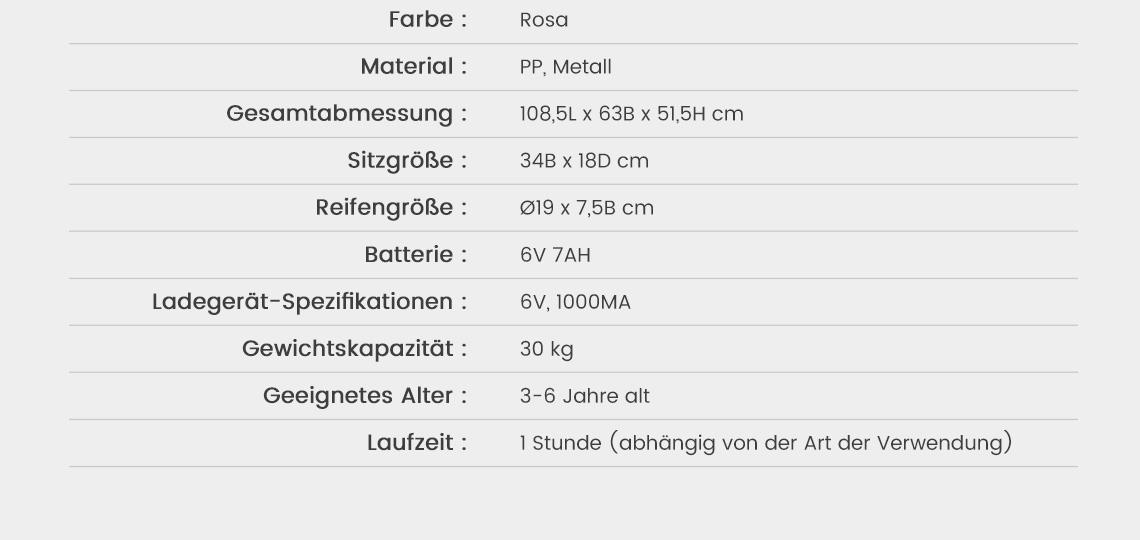Click the 'Gesamtabmessung :' label
This screenshot has width=1140, height=540.
point(347,114)
